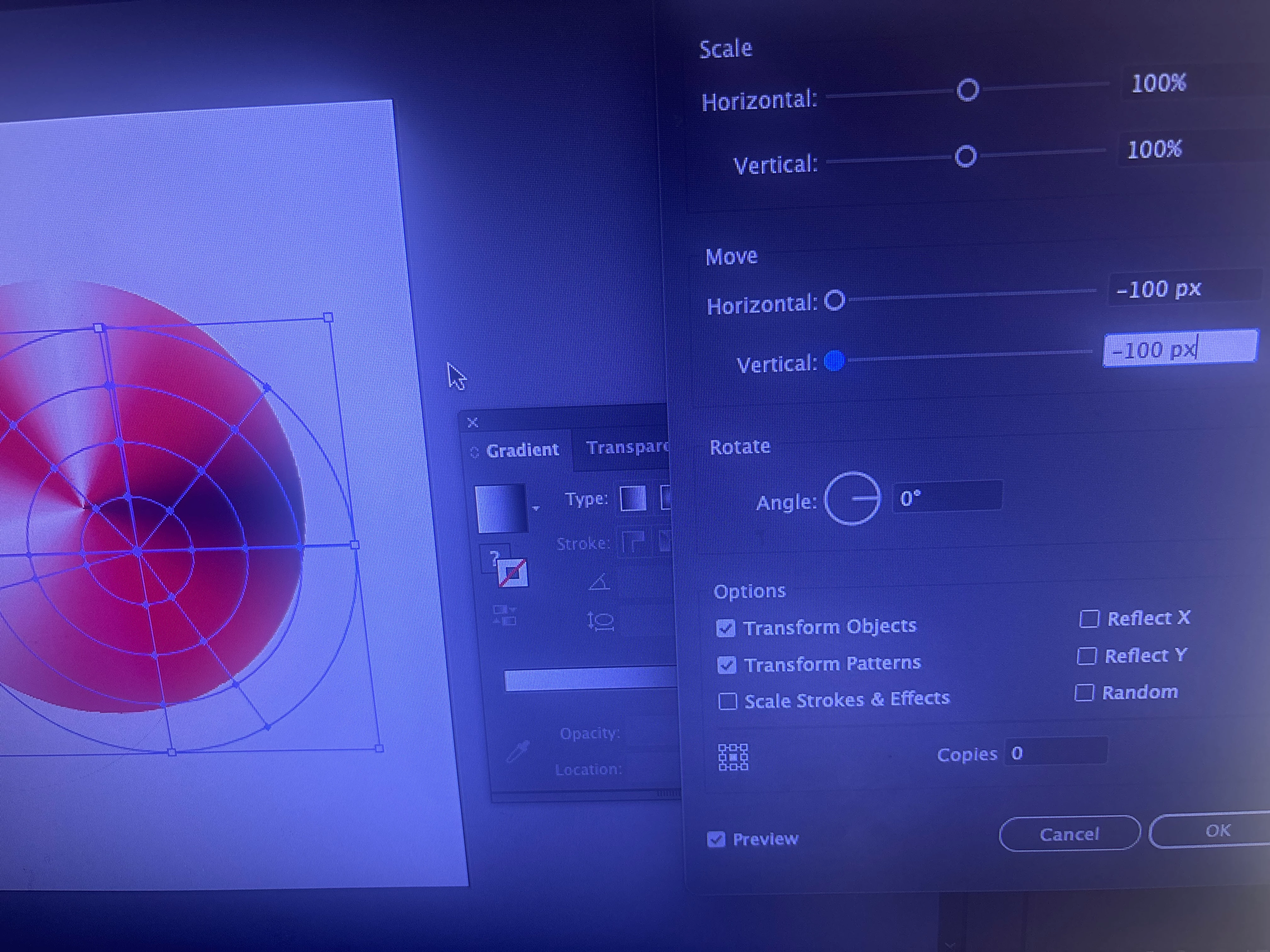Click the reference point grid icon
1270x952 pixels.
[x=733, y=757]
